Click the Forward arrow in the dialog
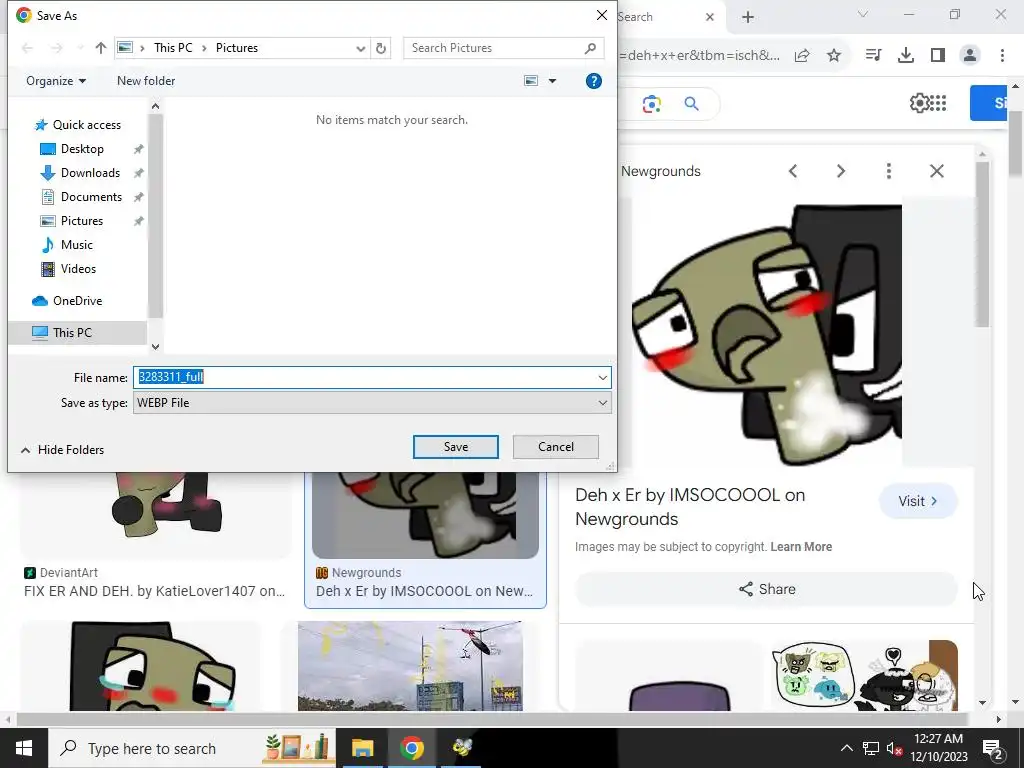The height and width of the screenshot is (768, 1024). pyautogui.click(x=57, y=48)
